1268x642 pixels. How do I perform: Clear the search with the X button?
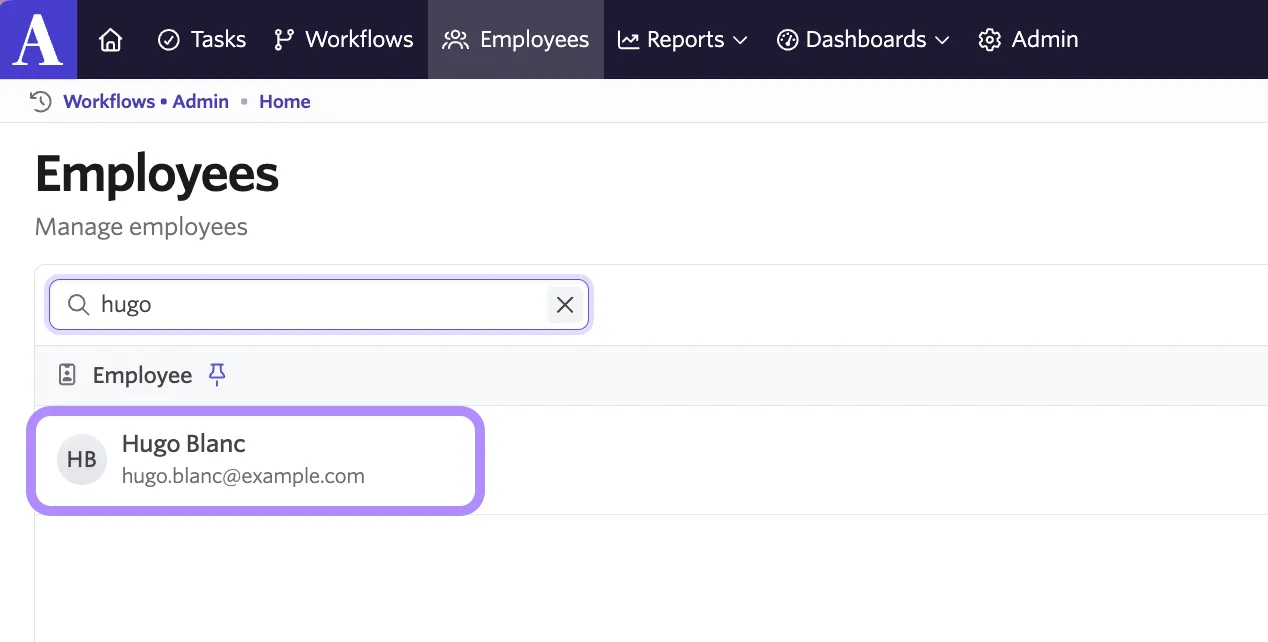click(x=565, y=304)
